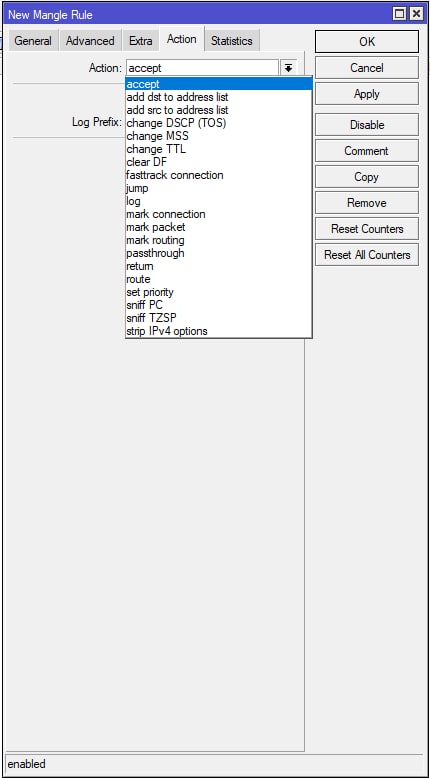This screenshot has width=430, height=778.
Task: Choose 'strip IPv4 options' action
Action: [219, 330]
